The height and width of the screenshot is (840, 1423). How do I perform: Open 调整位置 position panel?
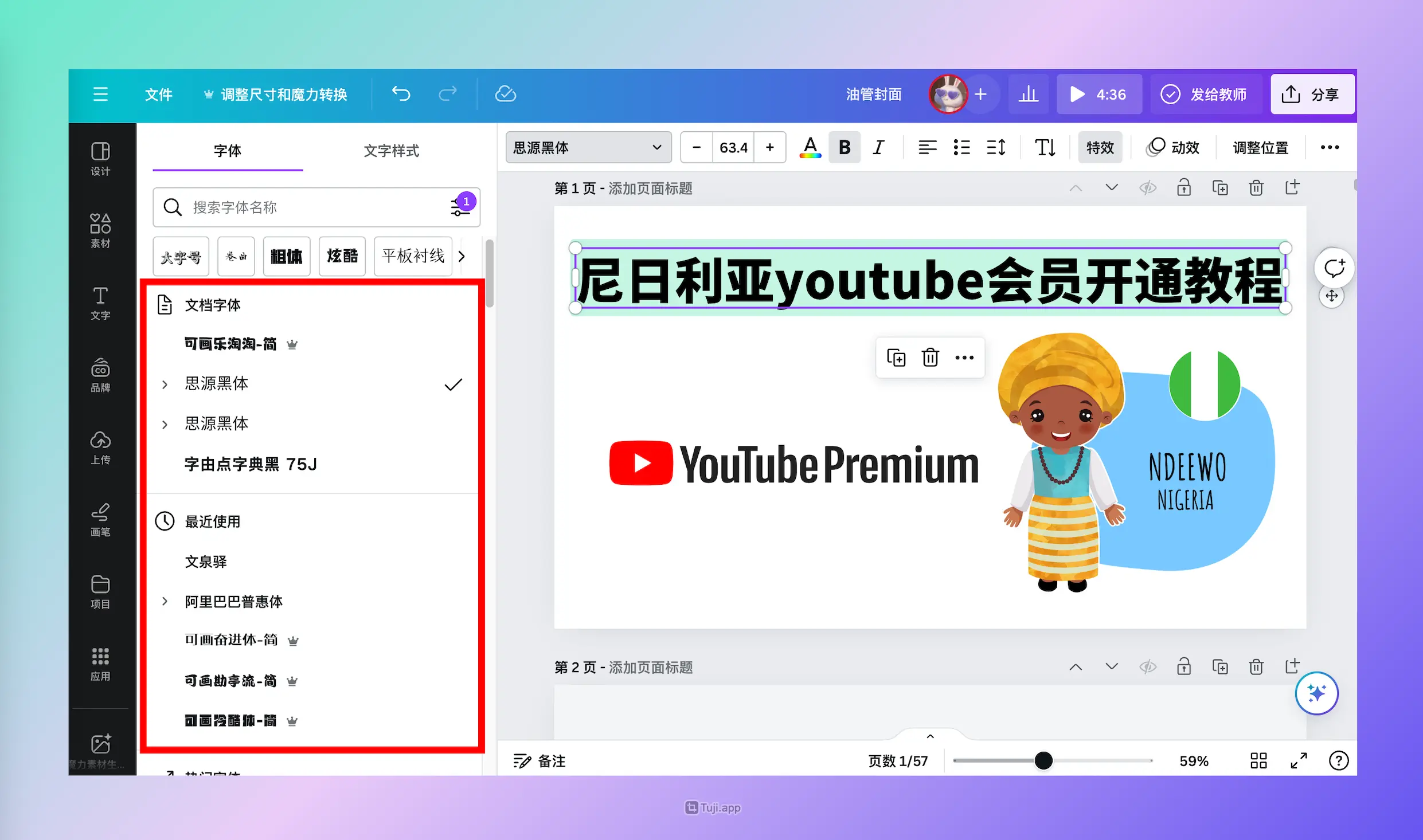pyautogui.click(x=1261, y=148)
